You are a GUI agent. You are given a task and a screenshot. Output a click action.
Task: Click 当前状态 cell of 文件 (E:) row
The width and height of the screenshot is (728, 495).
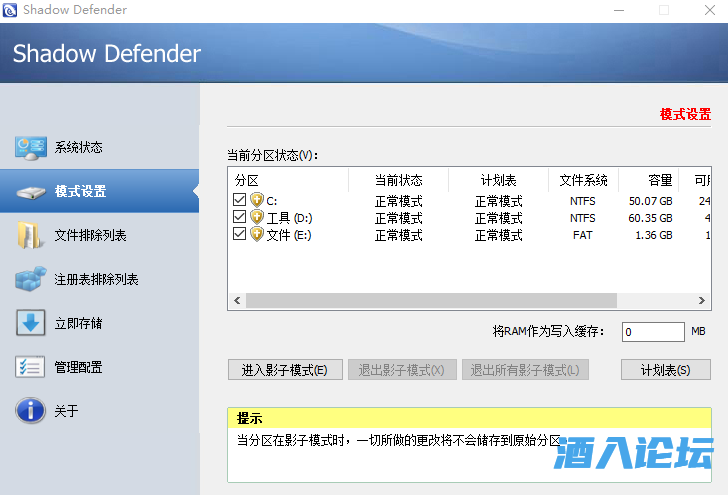point(398,235)
